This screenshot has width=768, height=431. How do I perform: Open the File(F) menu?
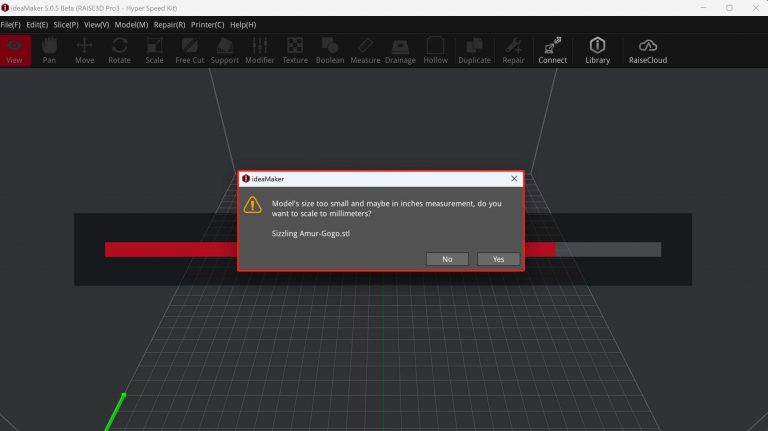(10, 24)
